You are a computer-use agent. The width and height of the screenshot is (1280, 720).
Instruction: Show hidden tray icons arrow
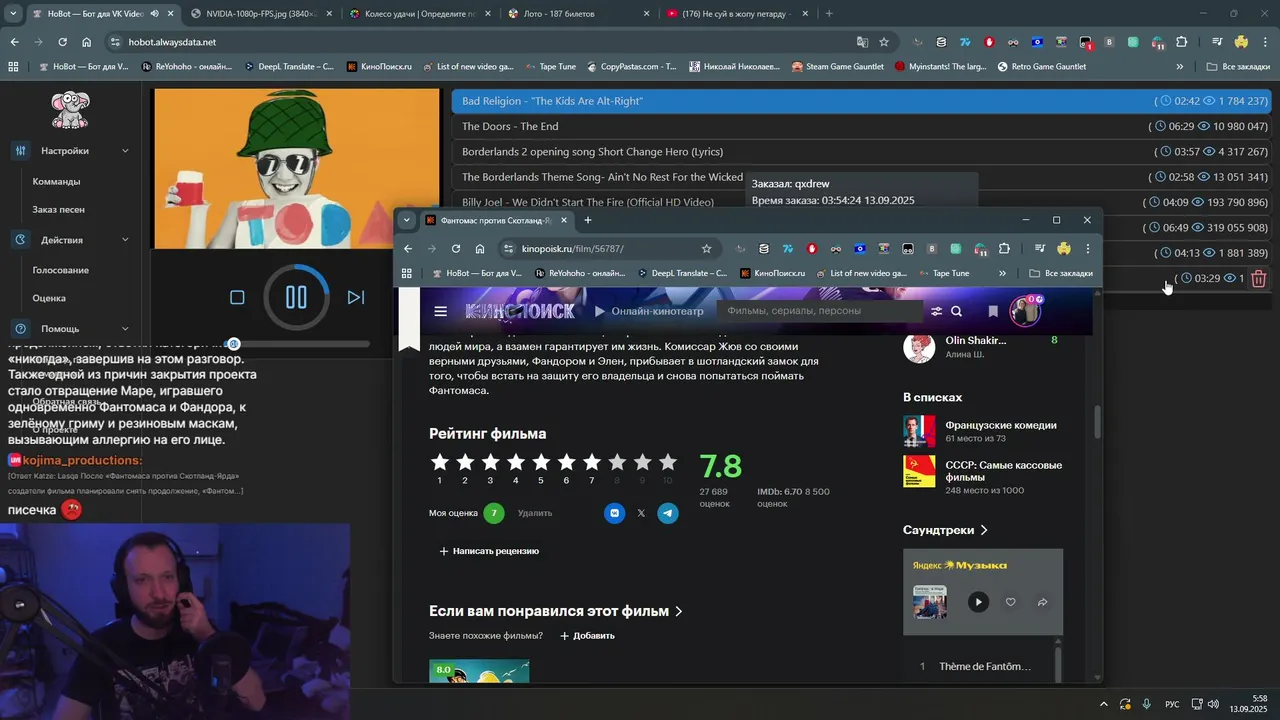tap(1103, 704)
